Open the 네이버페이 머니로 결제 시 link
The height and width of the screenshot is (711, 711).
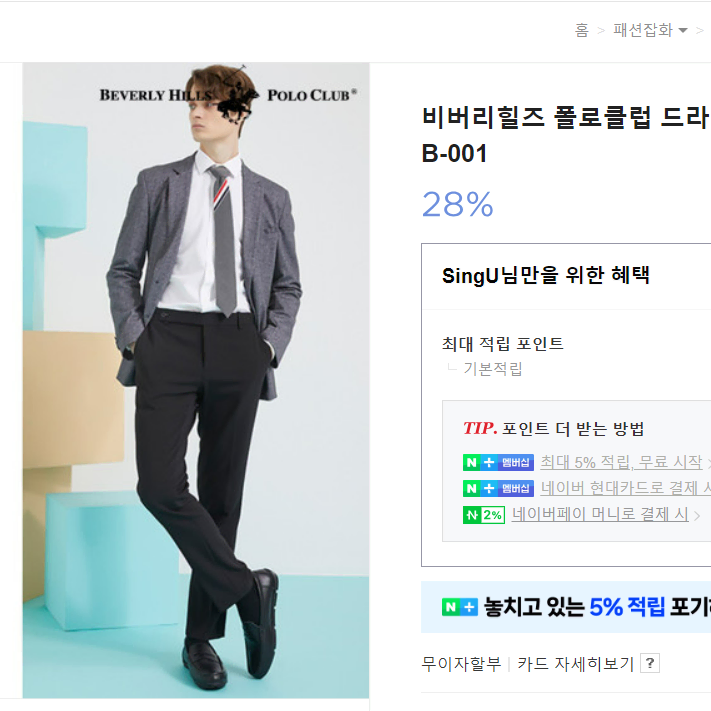pyautogui.click(x=600, y=515)
